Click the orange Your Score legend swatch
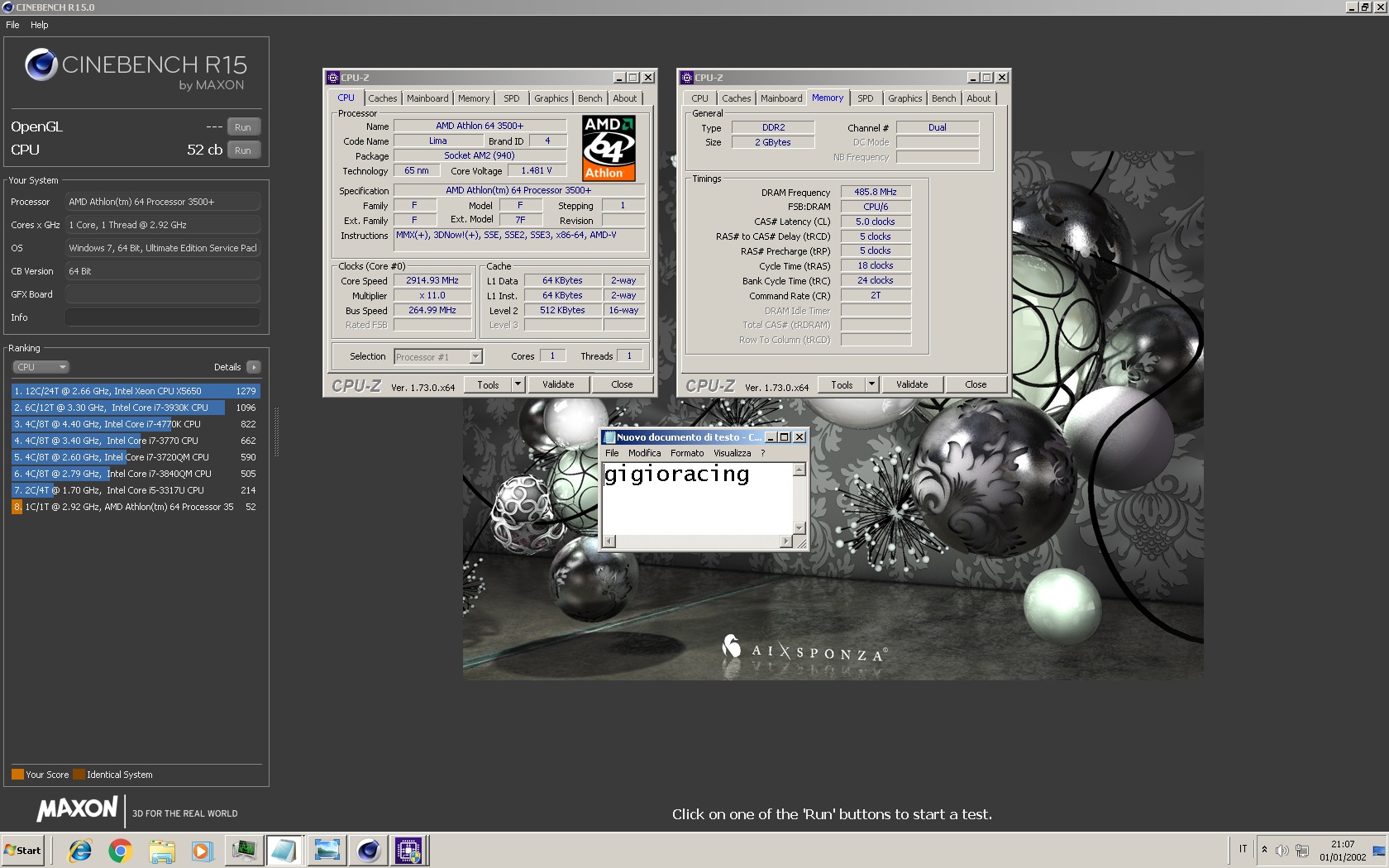The image size is (1389, 868). pyautogui.click(x=17, y=775)
